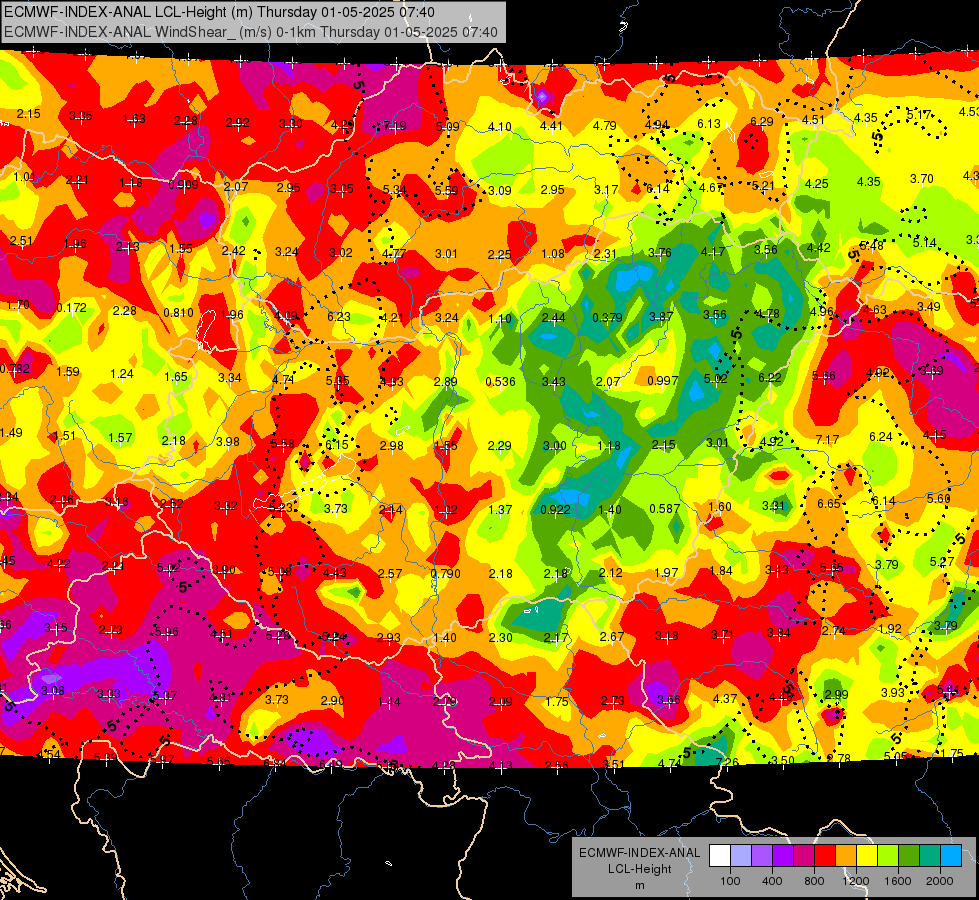Screen dimensions: 979x900
Task: Click the wind shear value 0.536
Action: (500, 381)
